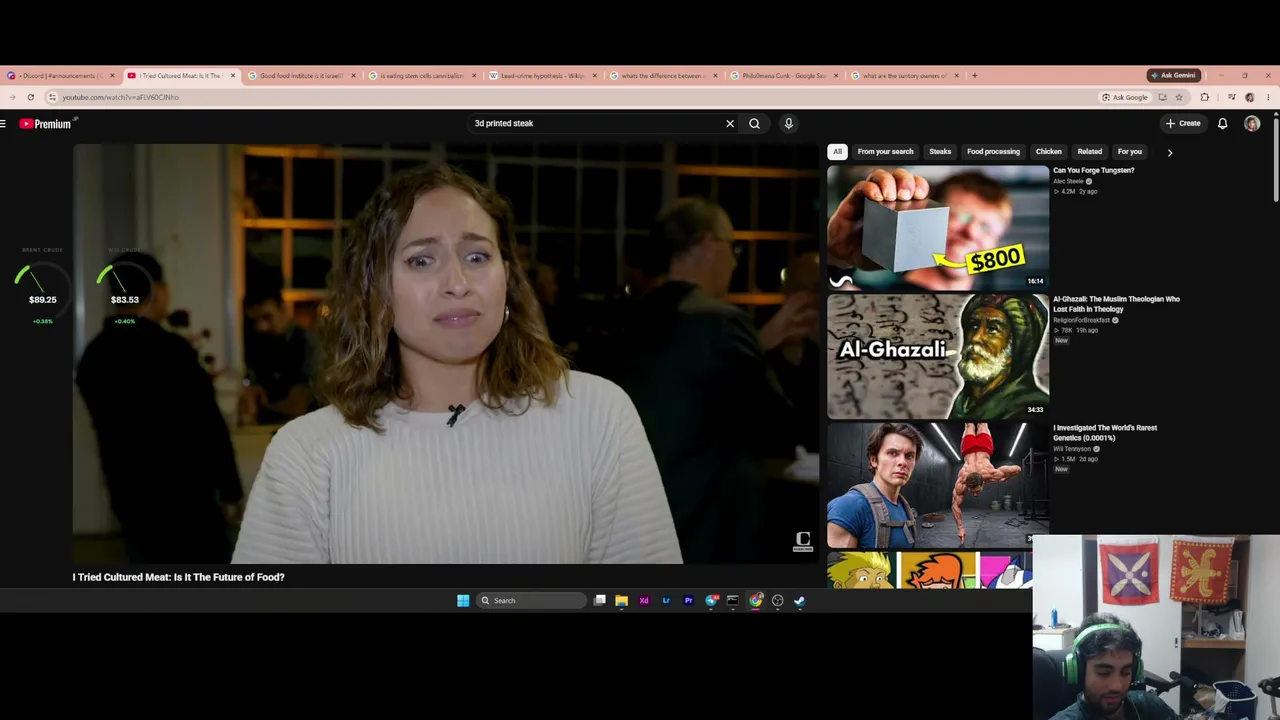Click the Windows taskbar Search box

tap(531, 601)
